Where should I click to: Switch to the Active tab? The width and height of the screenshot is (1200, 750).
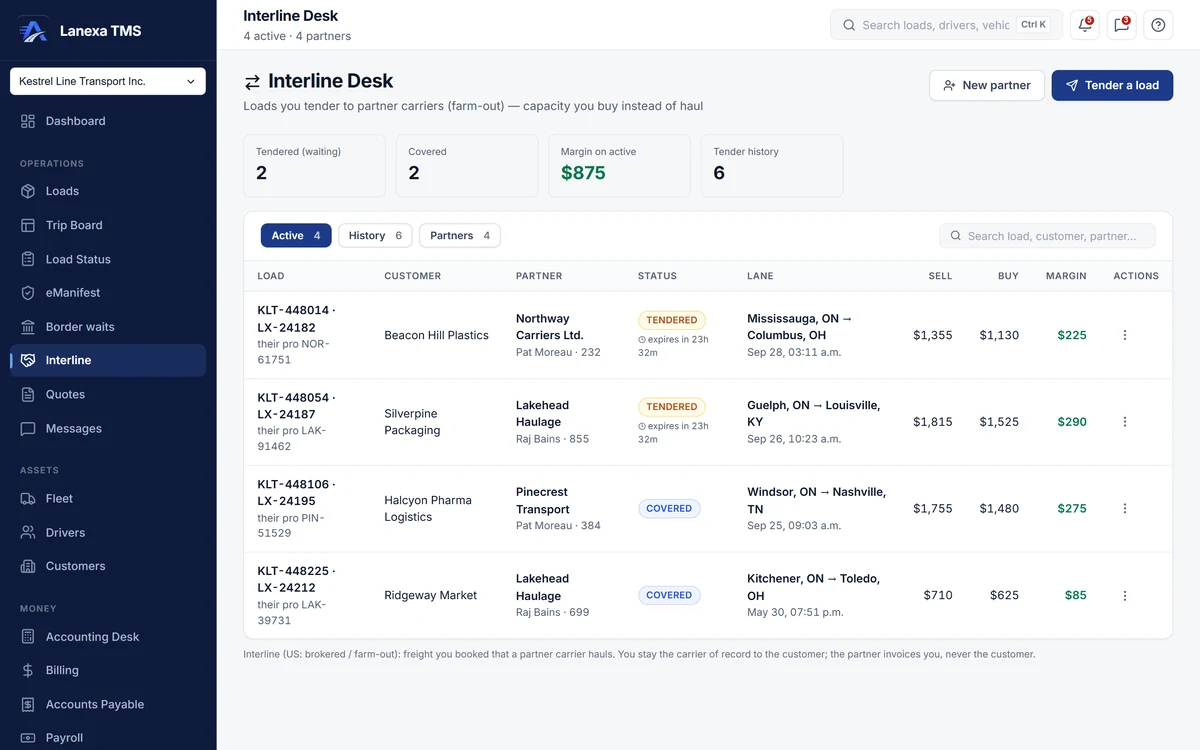pyautogui.click(x=296, y=236)
